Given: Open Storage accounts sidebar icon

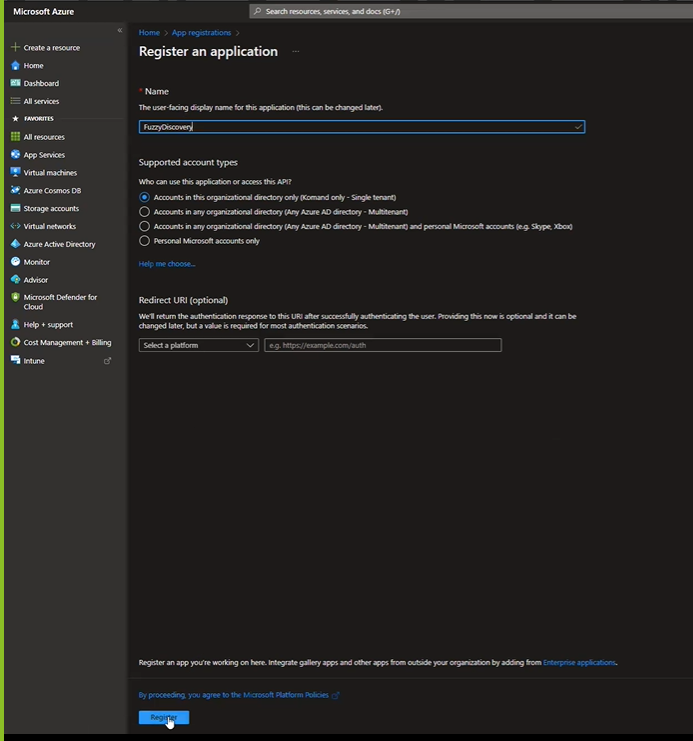Looking at the screenshot, I should point(15,209).
